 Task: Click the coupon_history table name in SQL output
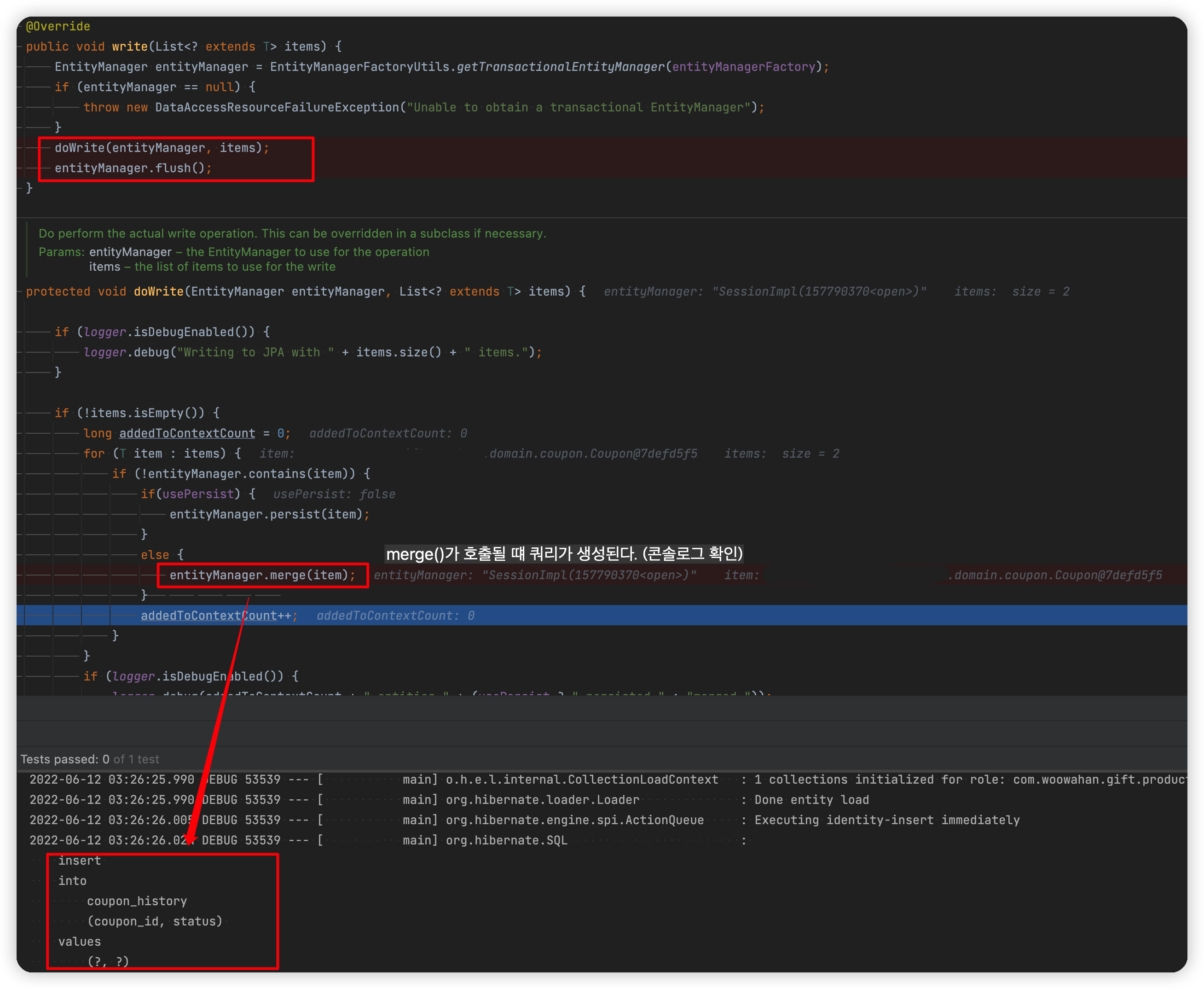click(137, 901)
